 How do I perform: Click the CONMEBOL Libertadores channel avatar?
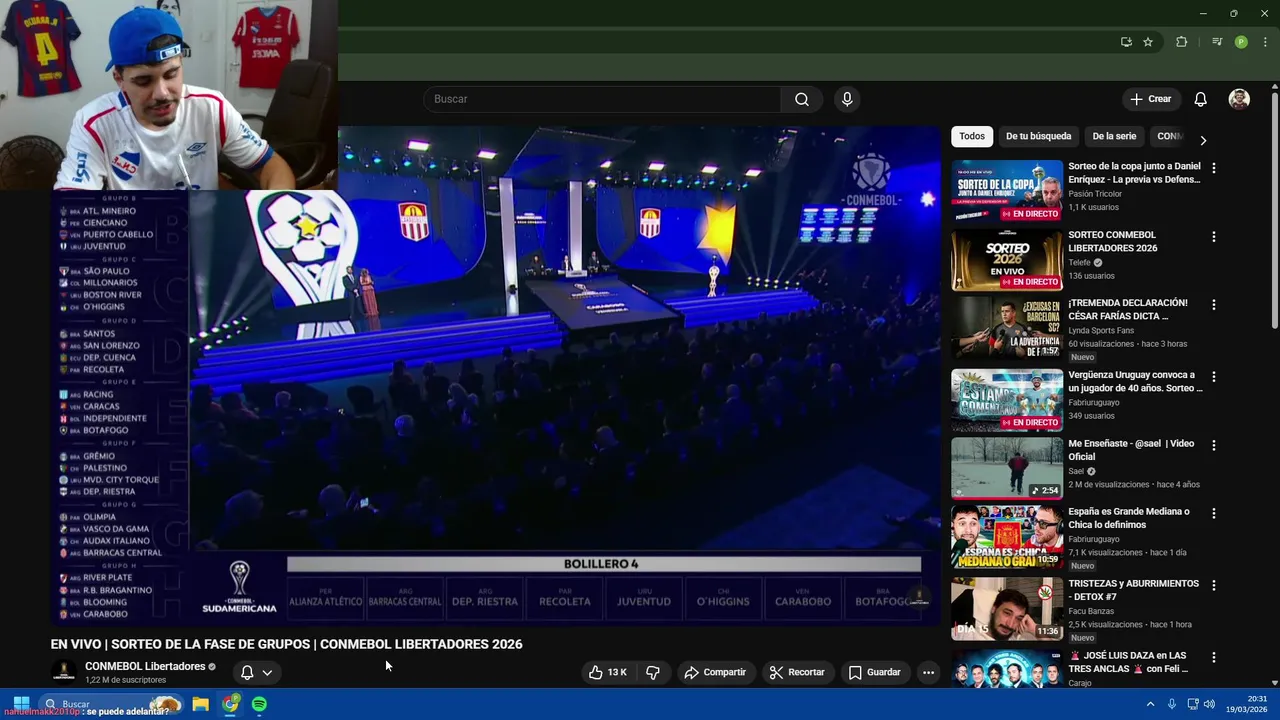click(x=64, y=672)
